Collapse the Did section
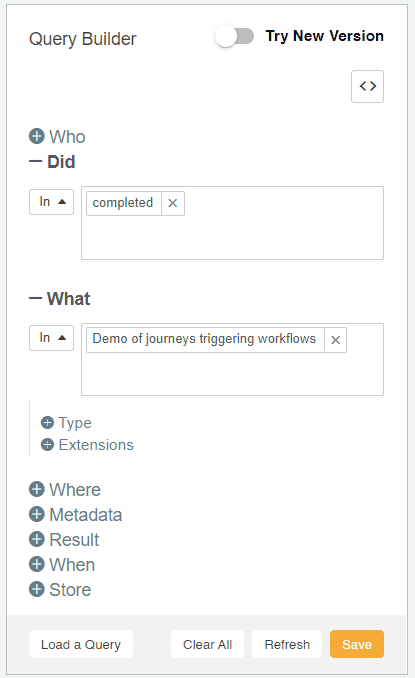This screenshot has width=415, height=678. point(35,162)
